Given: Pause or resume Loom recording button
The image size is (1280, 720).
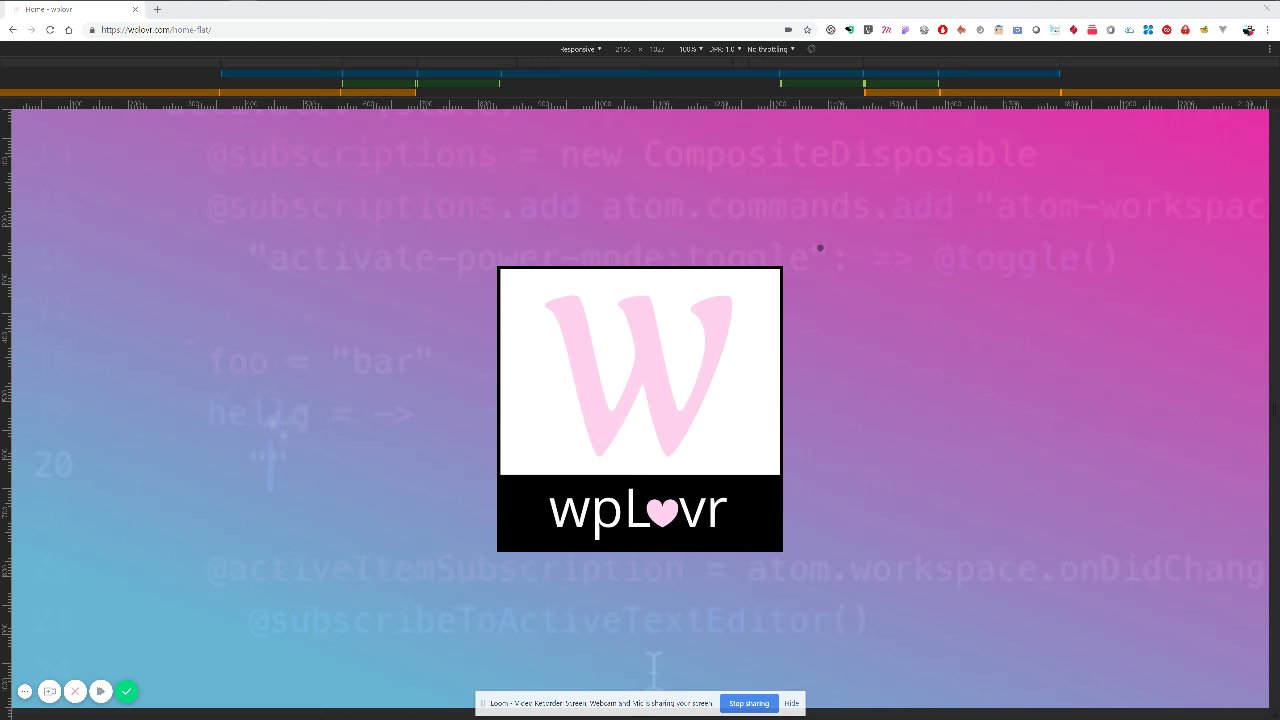Looking at the screenshot, I should tap(101, 691).
